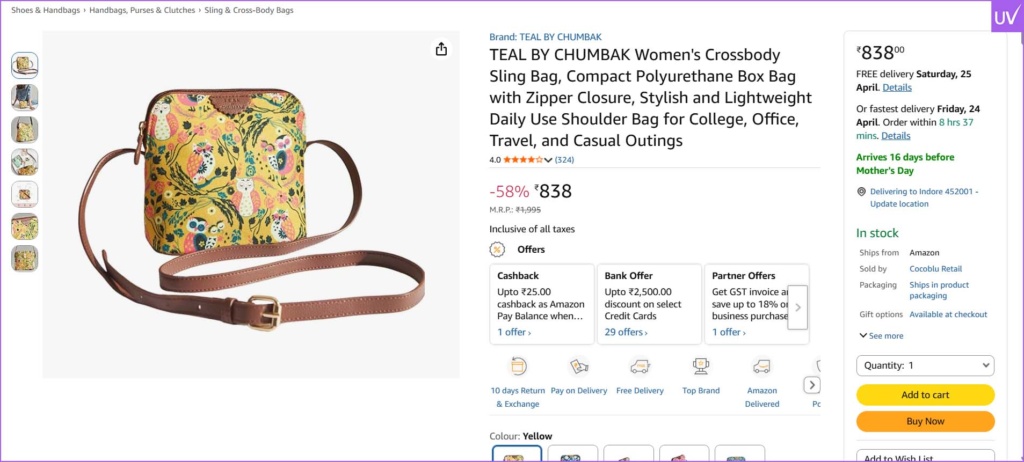Open the Brand: TEAL BY CHUMBAK link
Viewport: 1024px width, 462px height.
[545, 37]
